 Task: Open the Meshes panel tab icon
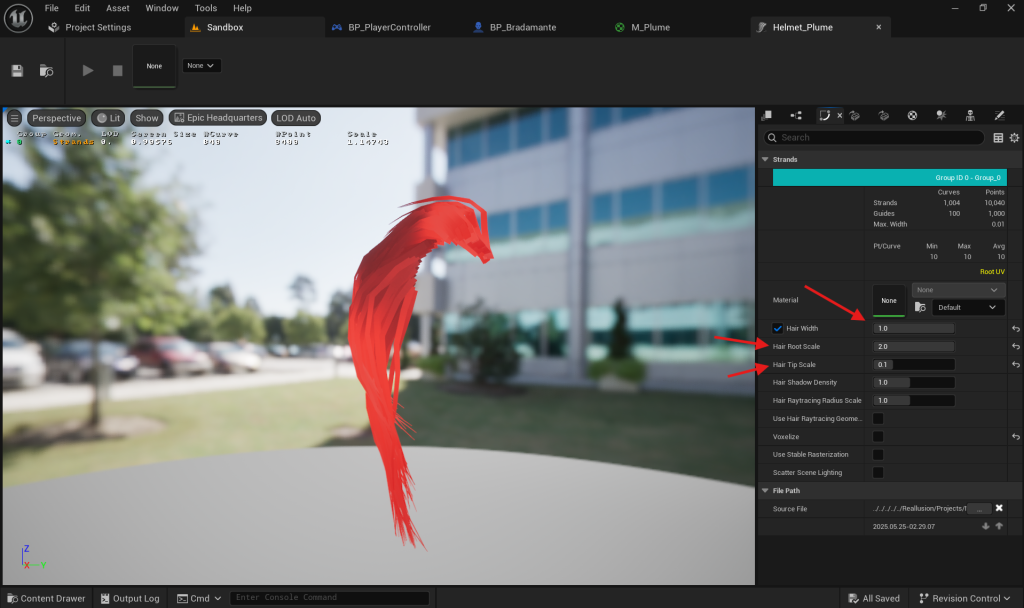[x=884, y=116]
